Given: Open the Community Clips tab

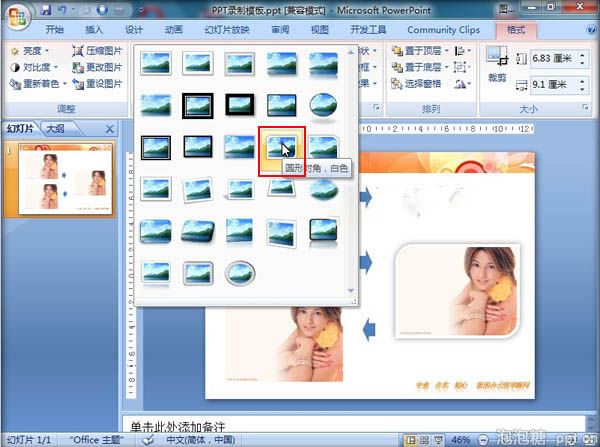Looking at the screenshot, I should [443, 30].
